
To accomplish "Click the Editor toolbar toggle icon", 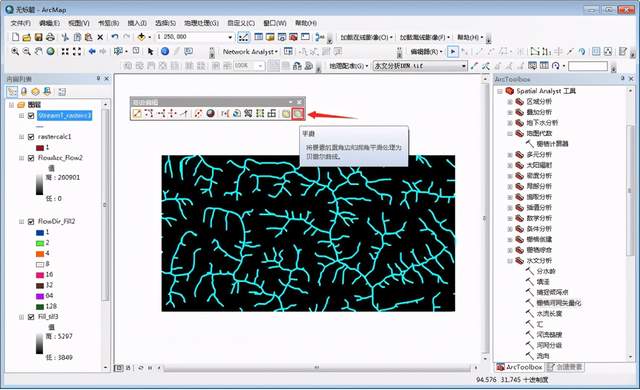I will point(243,37).
